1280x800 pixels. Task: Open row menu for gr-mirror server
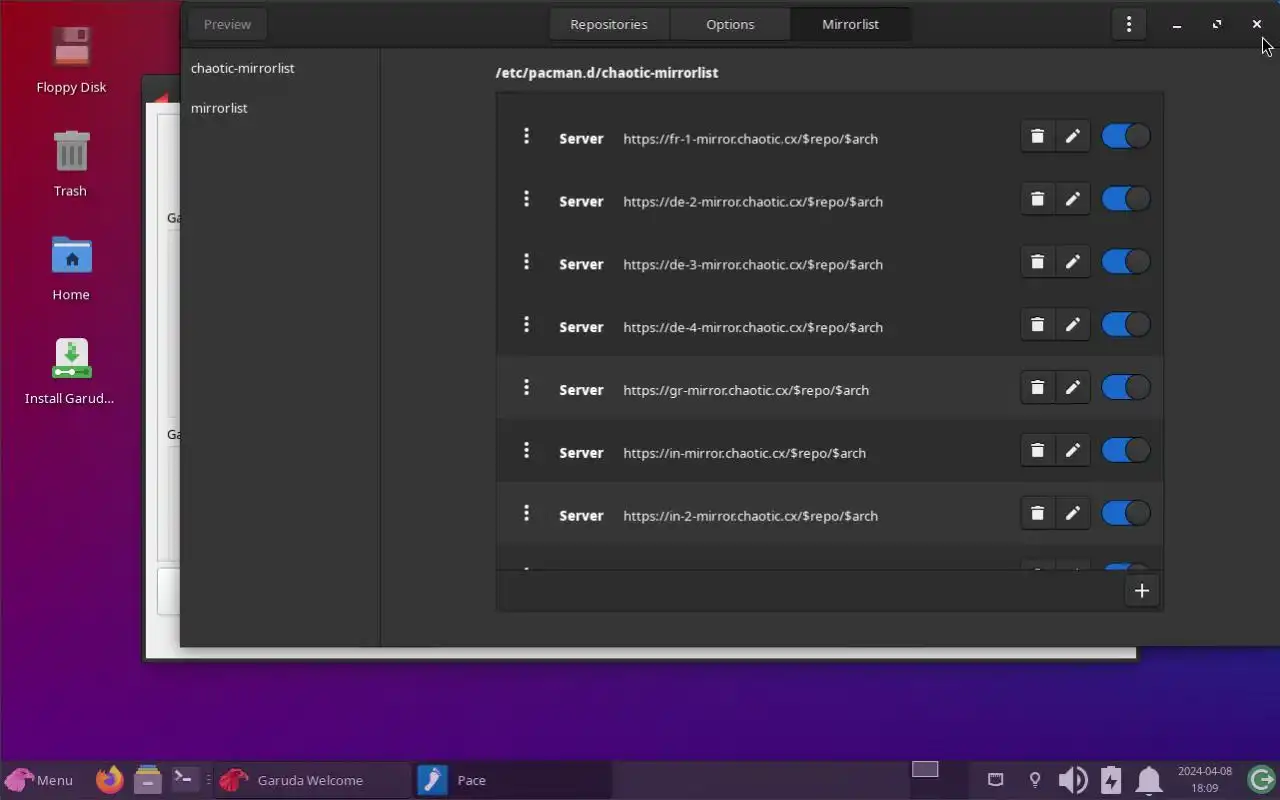[526, 388]
